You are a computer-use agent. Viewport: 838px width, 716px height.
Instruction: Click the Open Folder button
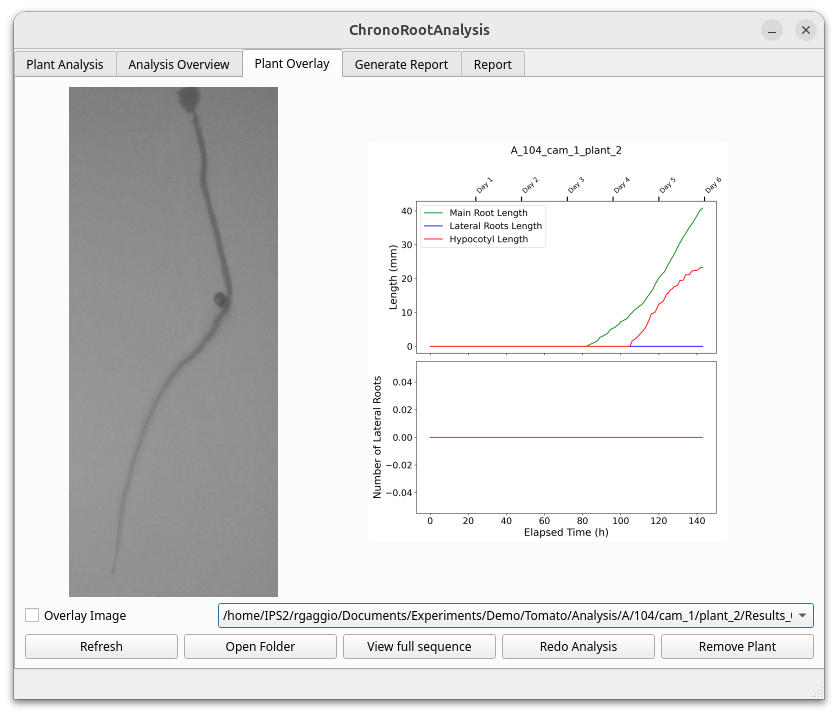260,646
